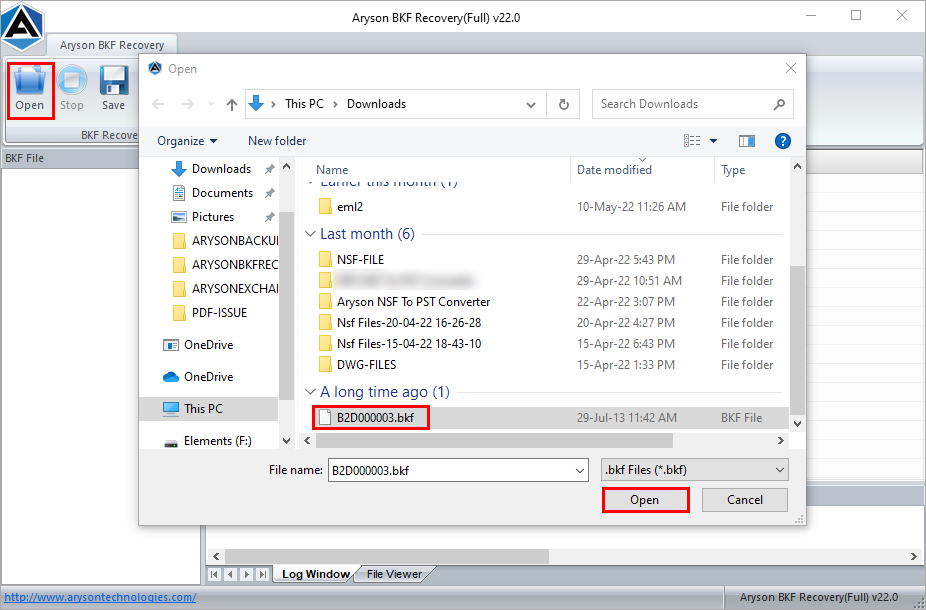This screenshot has height=610, width=926.
Task: Open .bkf Files type filter dropdown
Action: (x=694, y=470)
